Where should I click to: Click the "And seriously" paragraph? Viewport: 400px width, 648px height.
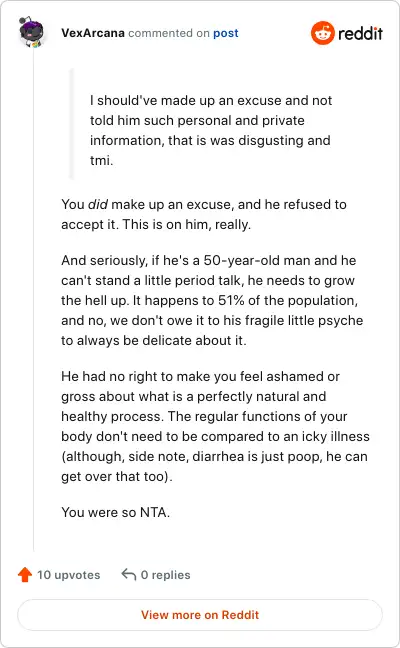point(212,300)
